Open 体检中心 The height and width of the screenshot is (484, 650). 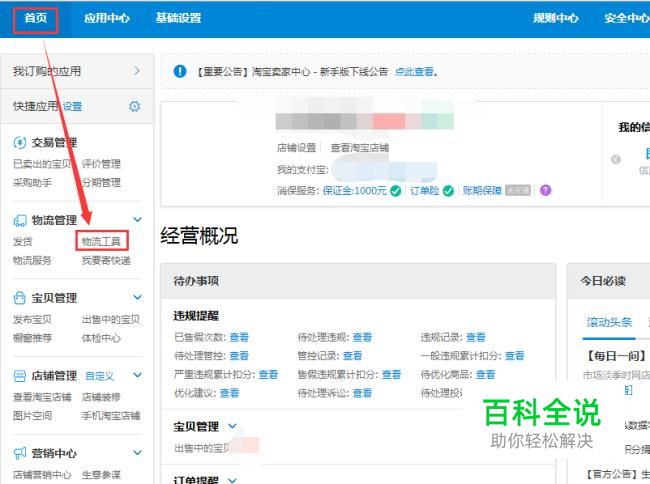[101, 338]
